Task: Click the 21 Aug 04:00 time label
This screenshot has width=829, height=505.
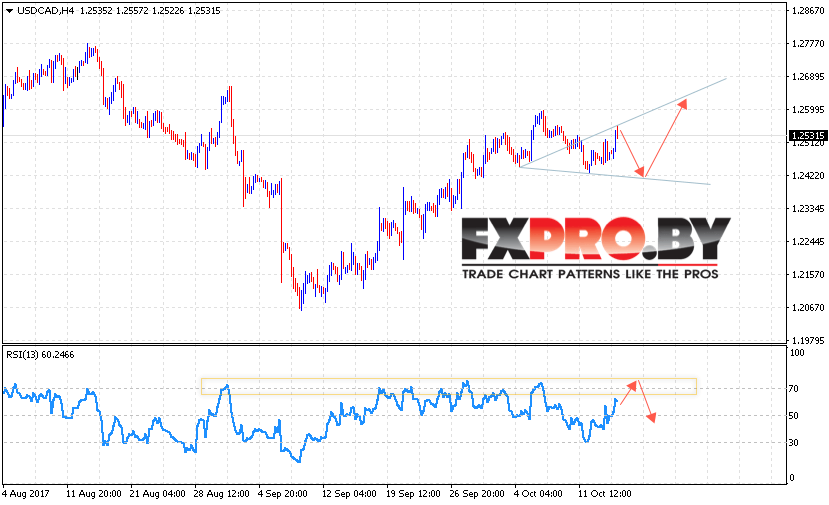Action: pos(158,493)
